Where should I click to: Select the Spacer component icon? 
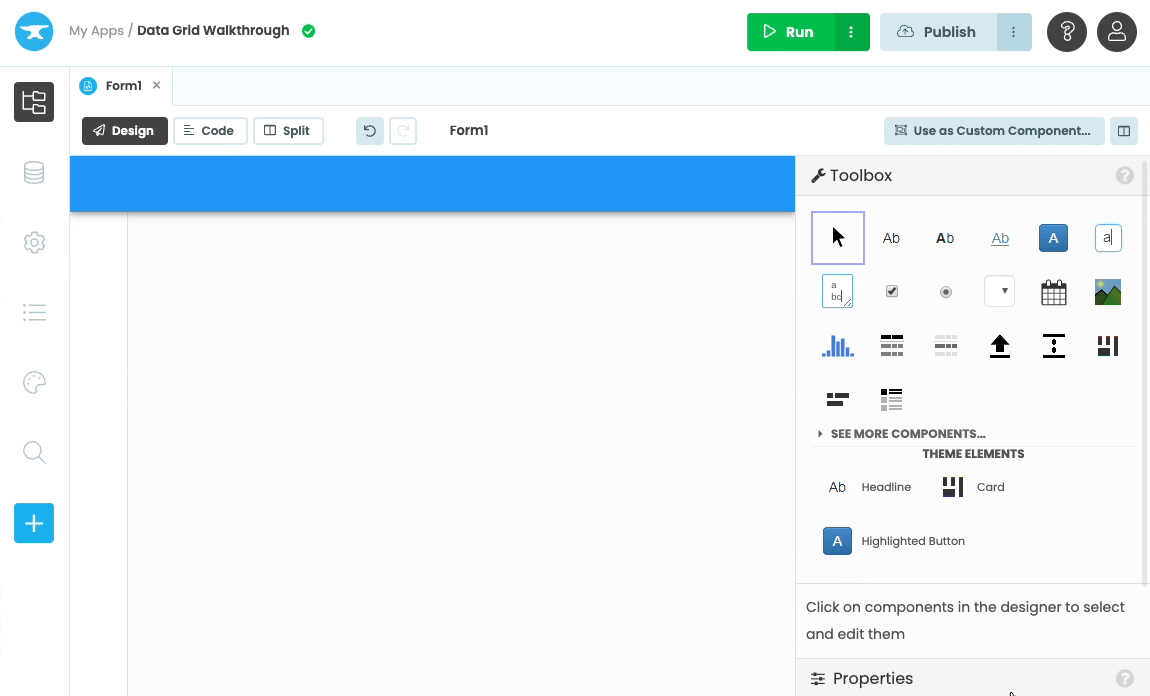click(x=1053, y=345)
